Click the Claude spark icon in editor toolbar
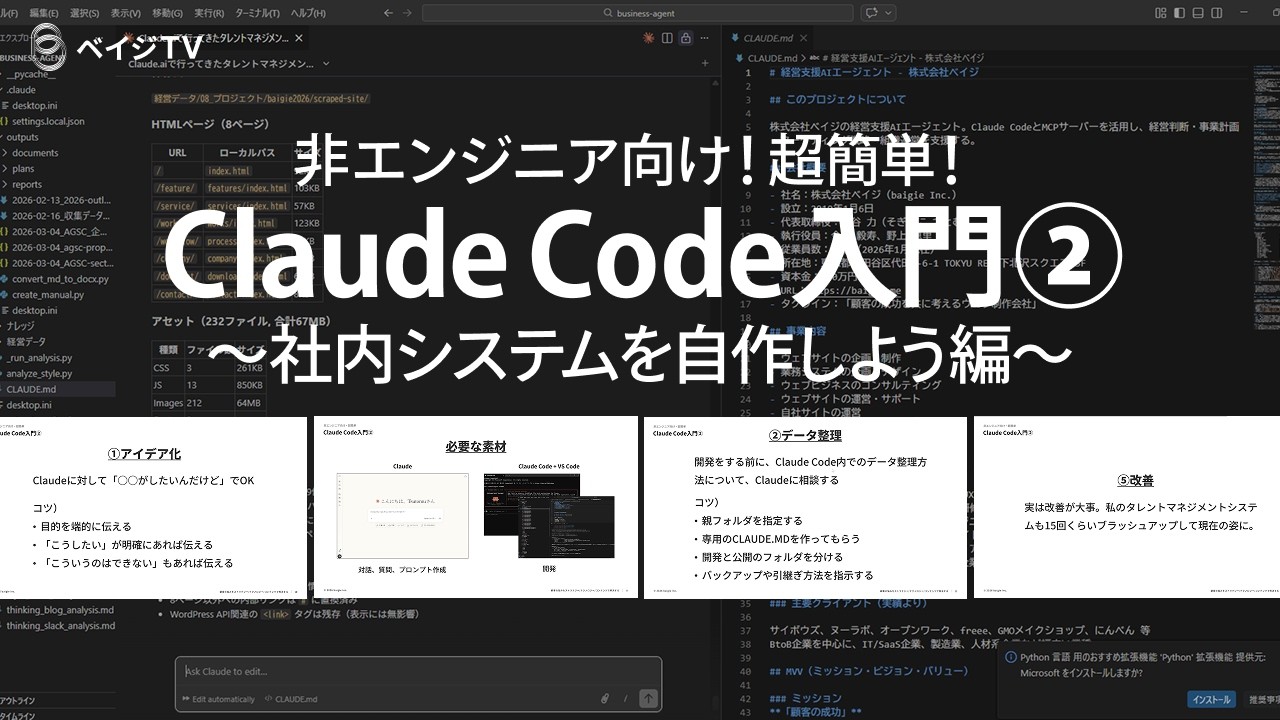Image resolution: width=1280 pixels, height=720 pixels. (649, 38)
